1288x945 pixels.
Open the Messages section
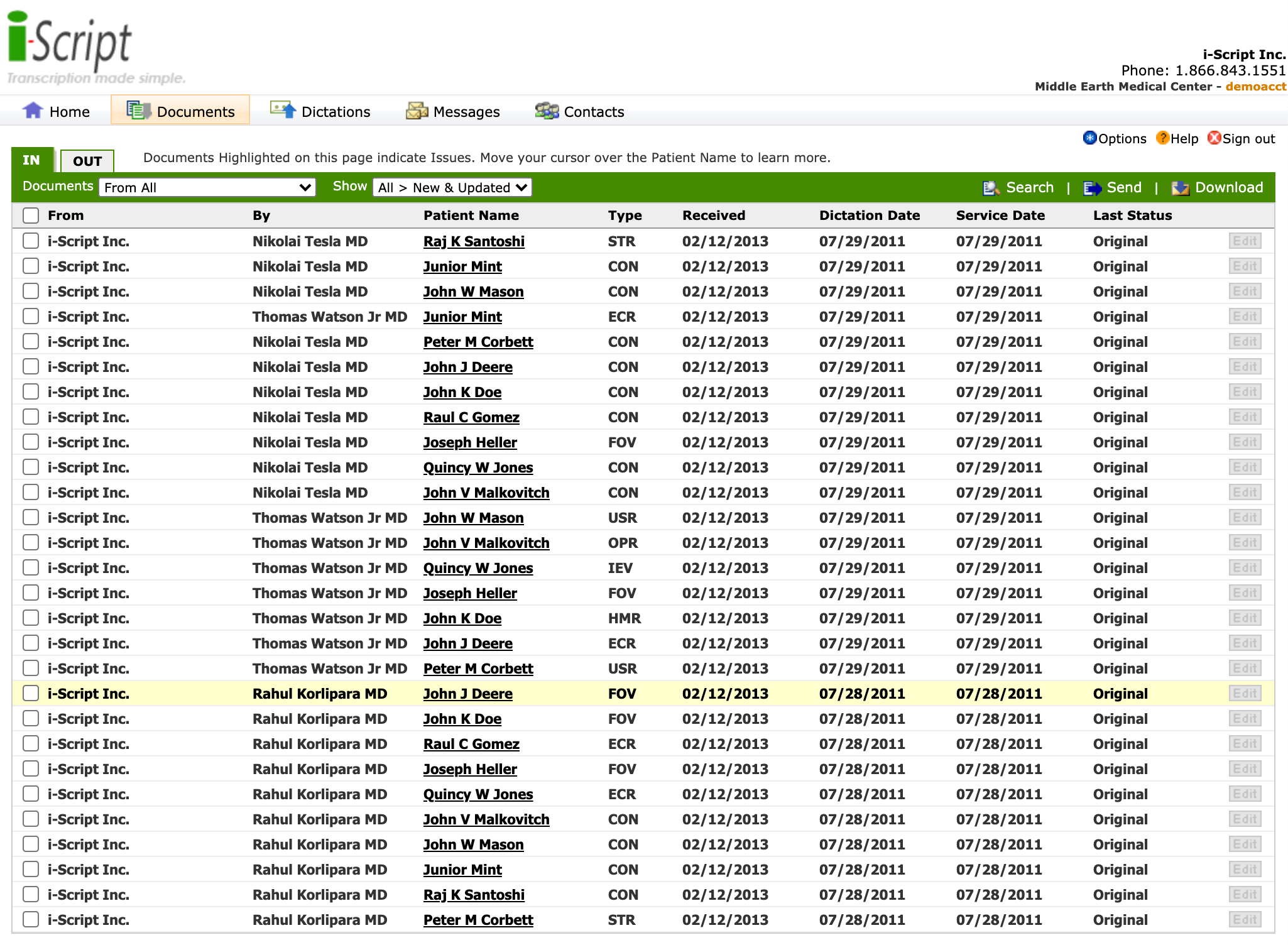(x=465, y=111)
